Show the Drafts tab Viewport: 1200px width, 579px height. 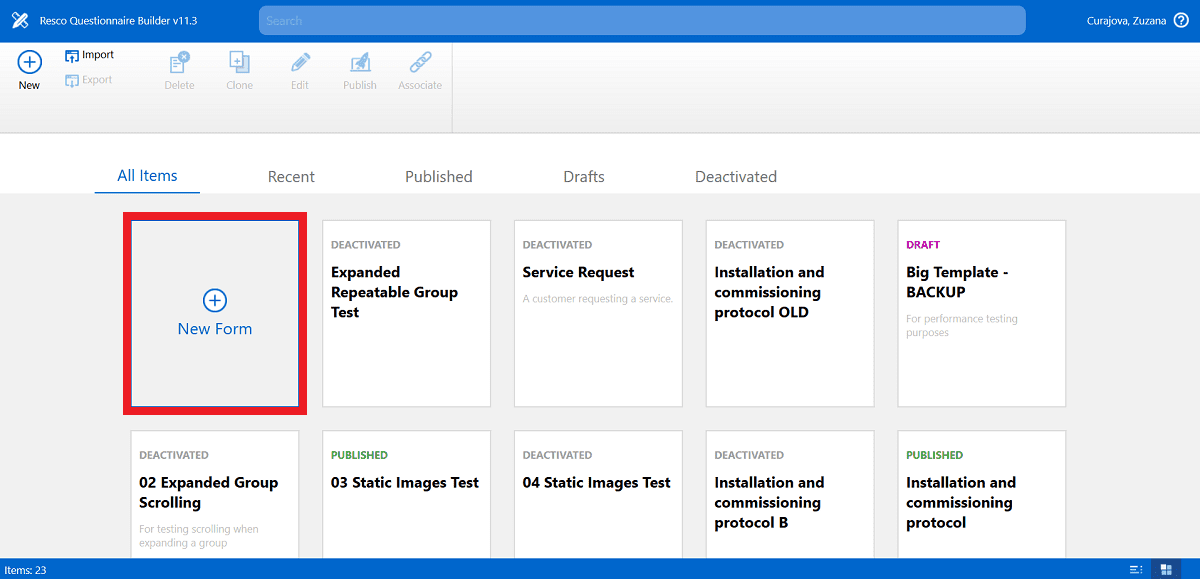coord(584,177)
